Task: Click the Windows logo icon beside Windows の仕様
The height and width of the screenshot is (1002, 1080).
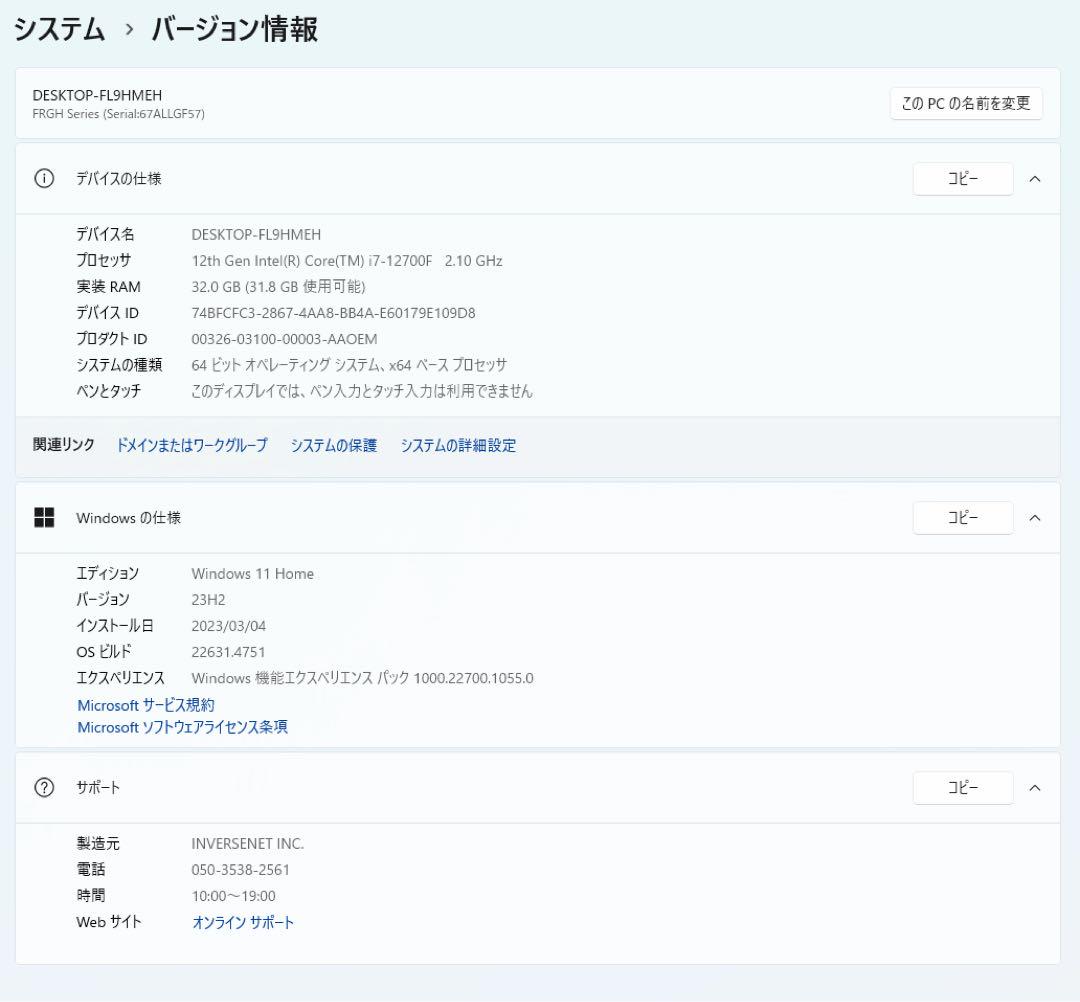Action: pyautogui.click(x=44, y=518)
